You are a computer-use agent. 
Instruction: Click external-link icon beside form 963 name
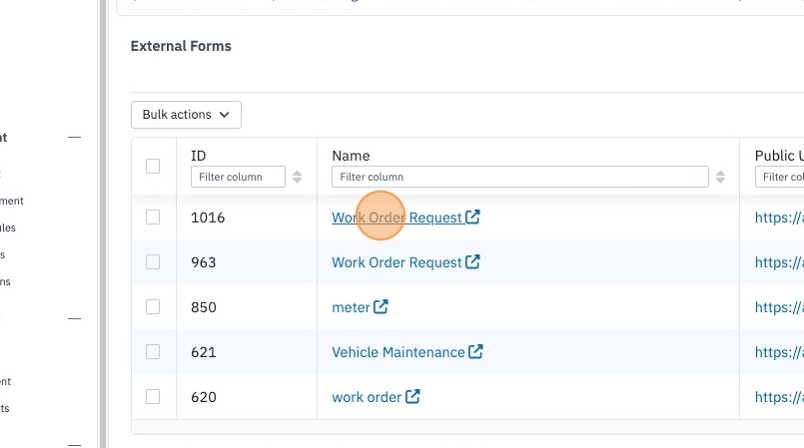[473, 261]
